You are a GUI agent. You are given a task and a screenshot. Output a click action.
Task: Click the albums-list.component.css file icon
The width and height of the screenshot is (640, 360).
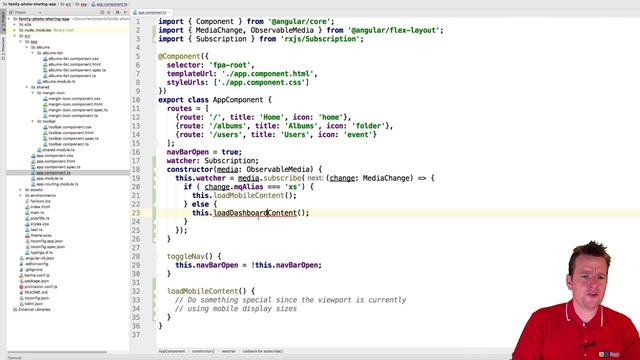point(45,59)
